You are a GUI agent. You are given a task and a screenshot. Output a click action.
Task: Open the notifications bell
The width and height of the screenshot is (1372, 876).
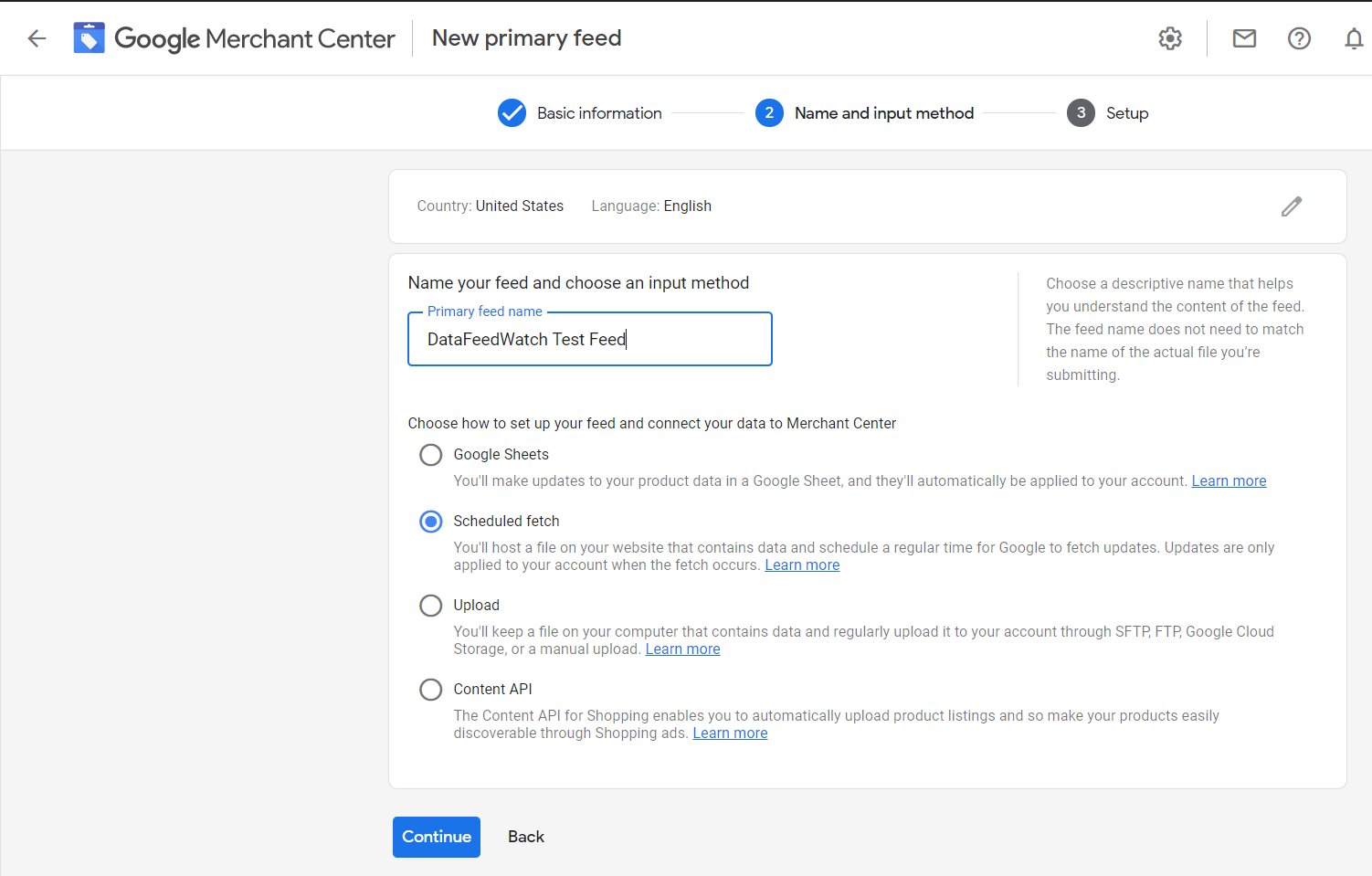pos(1354,37)
